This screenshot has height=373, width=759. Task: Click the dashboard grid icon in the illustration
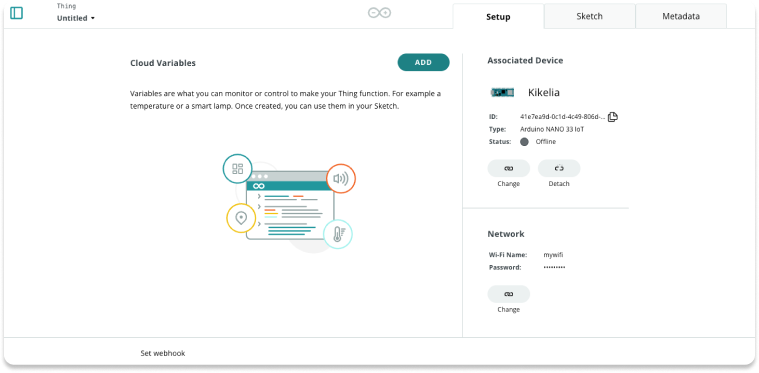[238, 169]
